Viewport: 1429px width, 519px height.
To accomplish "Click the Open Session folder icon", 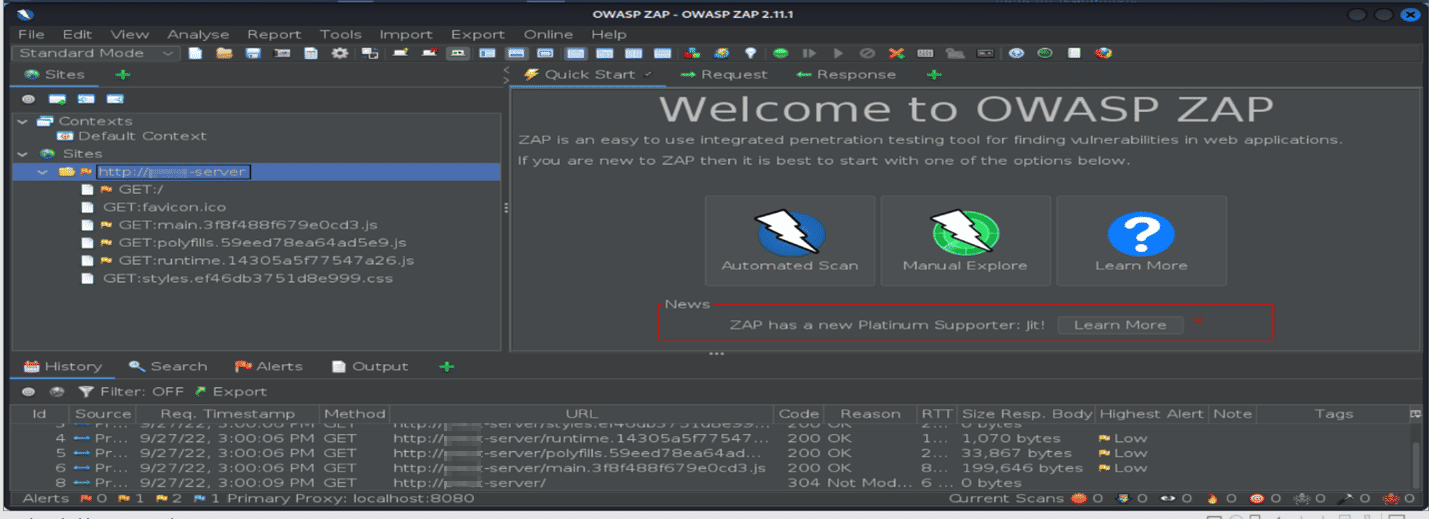I will pos(224,53).
